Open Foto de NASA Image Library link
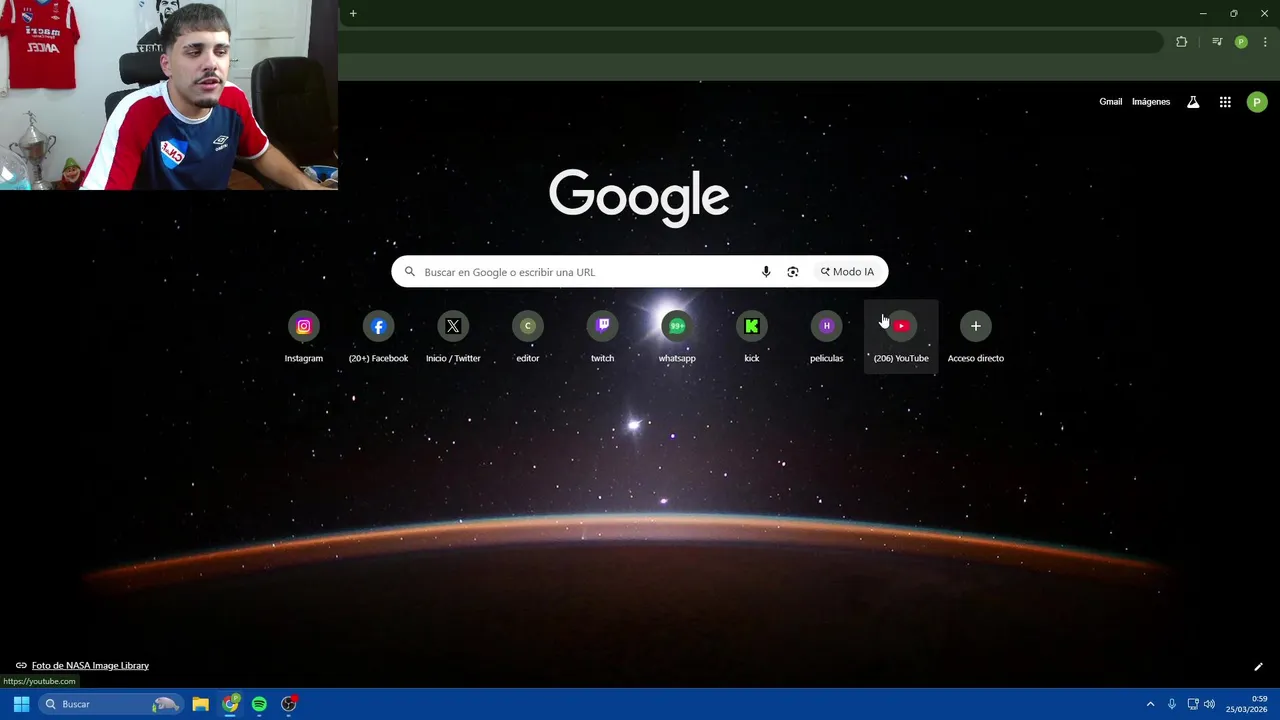The image size is (1280, 720). click(90, 666)
